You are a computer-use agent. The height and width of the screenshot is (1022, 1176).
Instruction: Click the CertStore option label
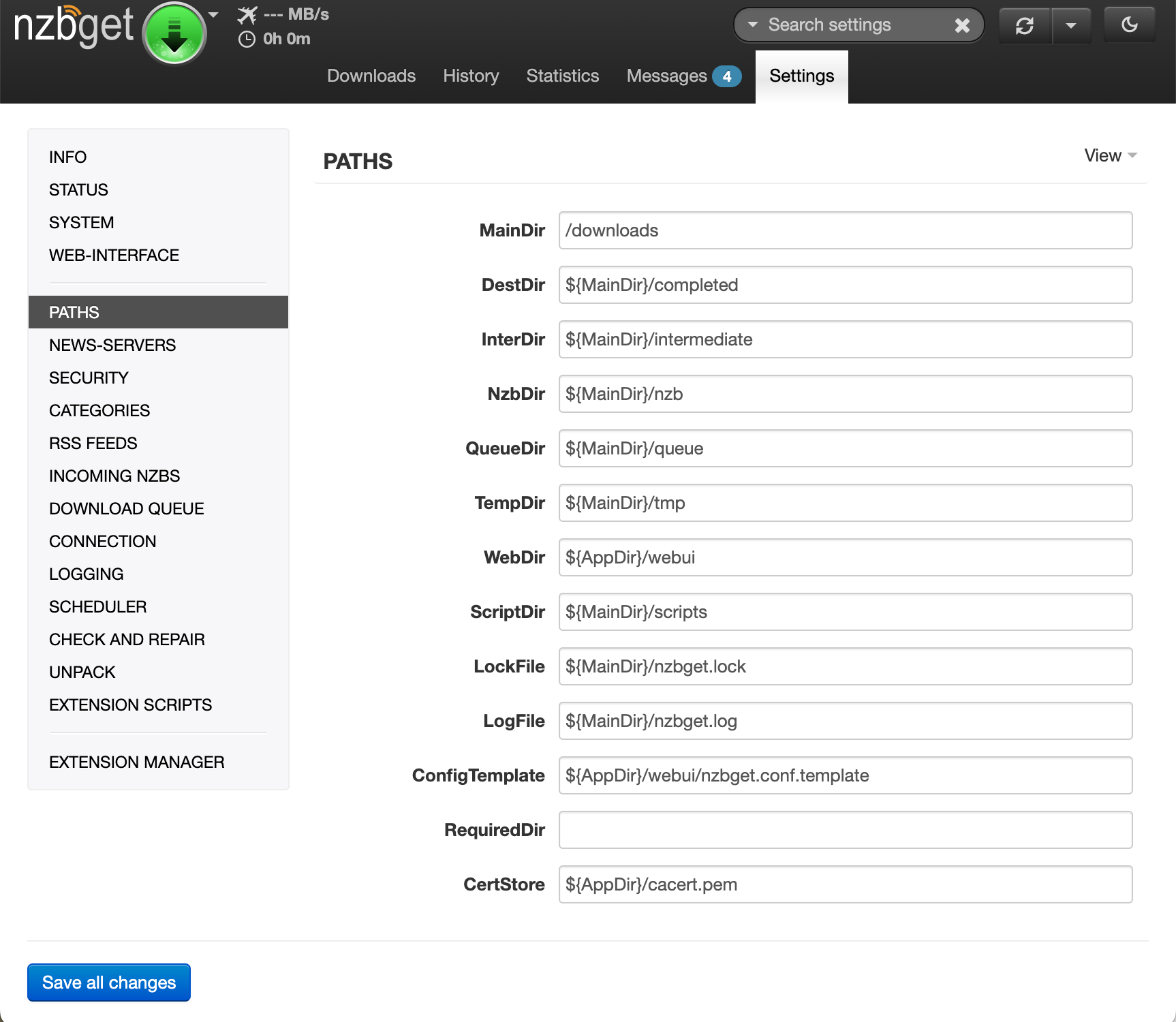(504, 884)
